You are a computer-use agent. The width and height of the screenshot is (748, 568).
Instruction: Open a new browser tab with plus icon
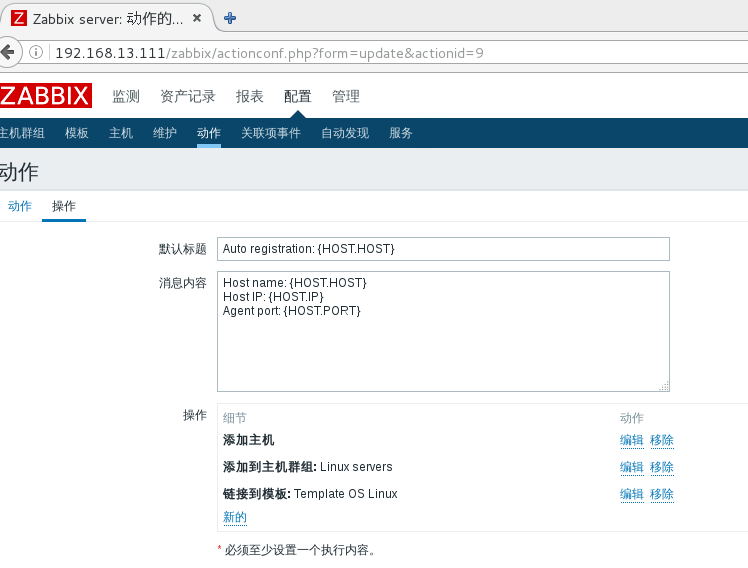[x=230, y=19]
